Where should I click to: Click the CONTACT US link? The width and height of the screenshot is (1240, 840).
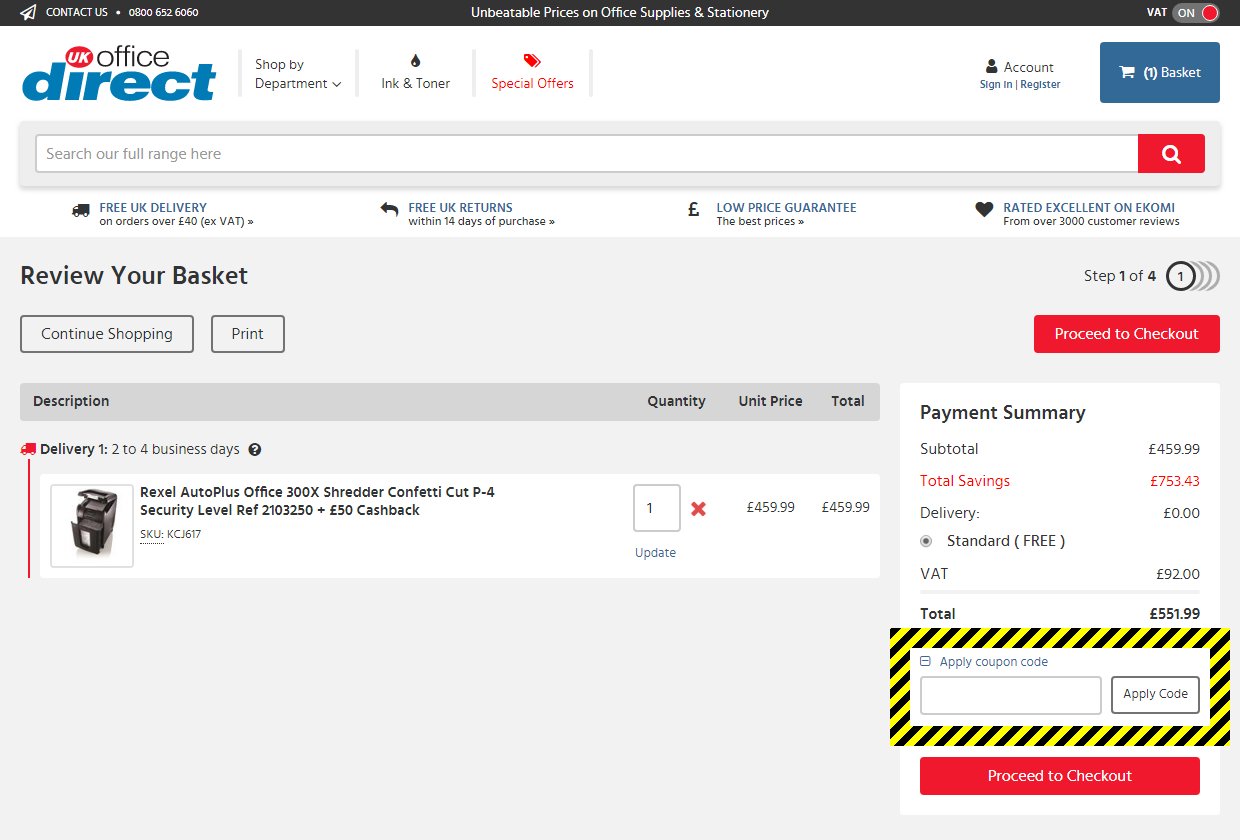(x=77, y=13)
